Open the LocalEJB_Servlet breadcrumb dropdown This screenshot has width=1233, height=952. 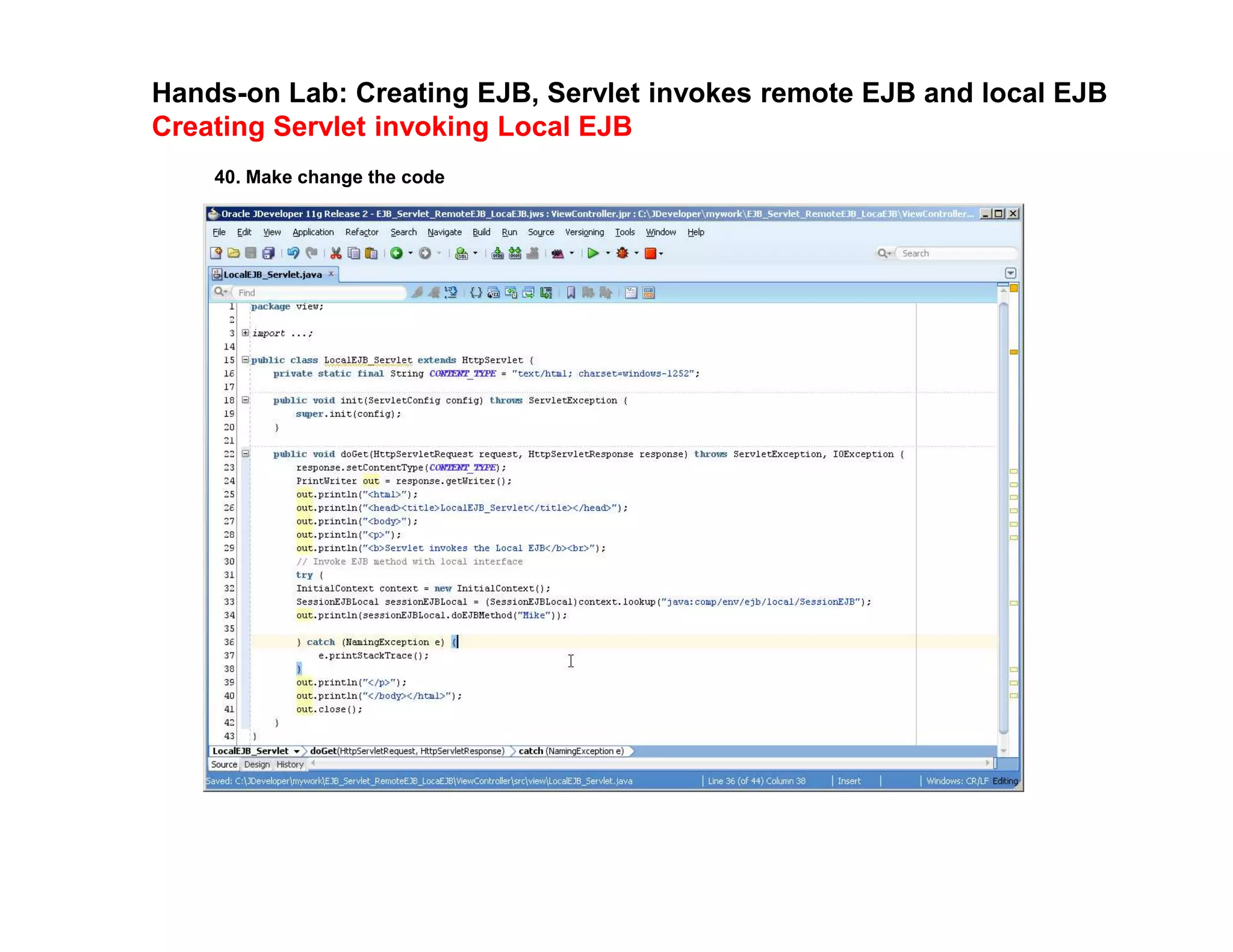pyautogui.click(x=296, y=751)
